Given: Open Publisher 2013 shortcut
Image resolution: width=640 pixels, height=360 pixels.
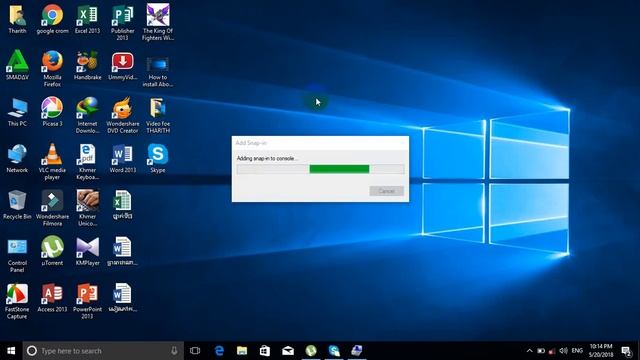Looking at the screenshot, I should click(x=122, y=22).
